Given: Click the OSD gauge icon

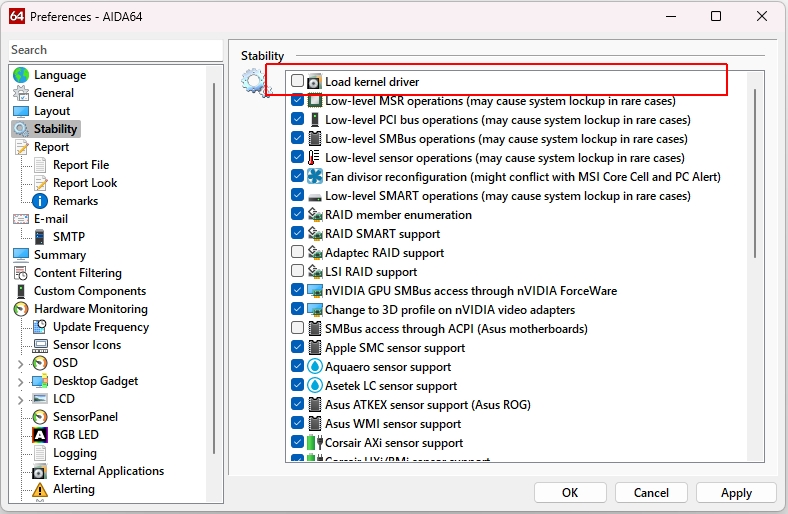Looking at the screenshot, I should (40, 363).
